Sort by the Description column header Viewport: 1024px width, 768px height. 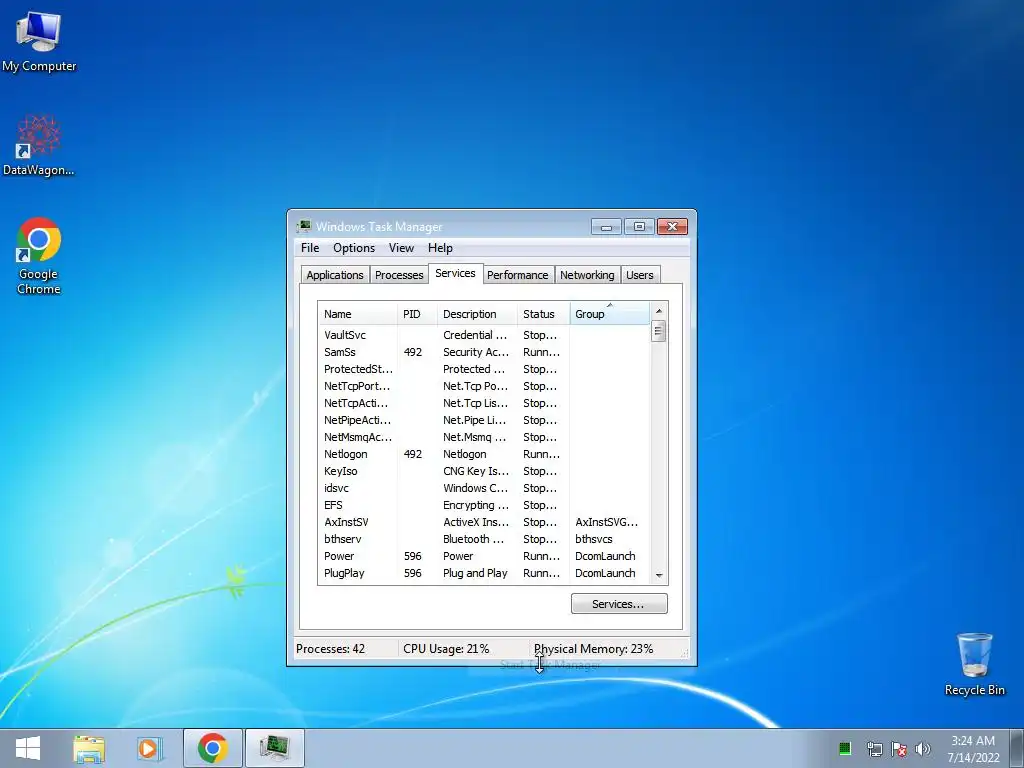point(477,314)
